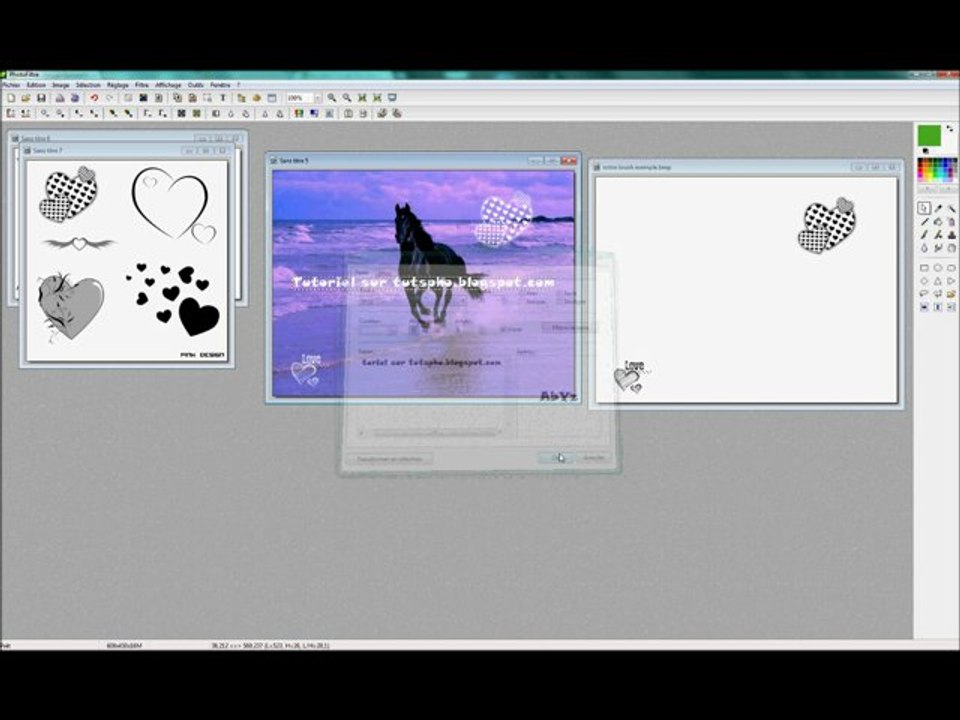
Task: Choose the Rhombus selection shape
Action: tap(924, 282)
